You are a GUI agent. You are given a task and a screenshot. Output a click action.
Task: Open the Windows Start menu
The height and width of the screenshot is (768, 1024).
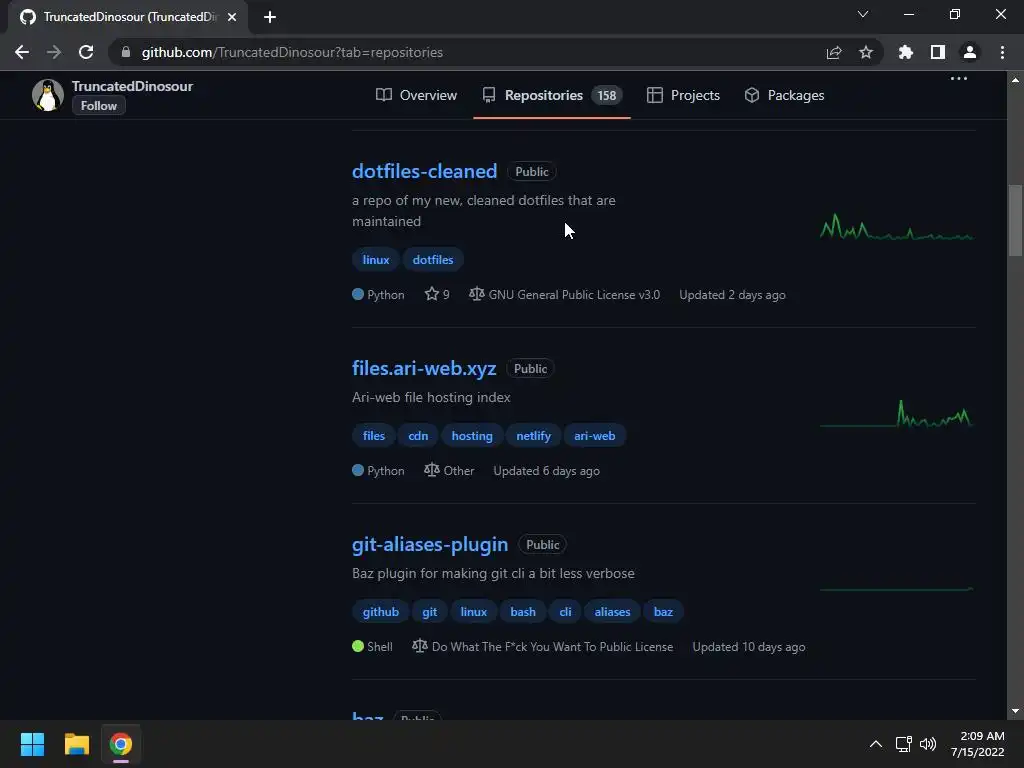tap(32, 744)
